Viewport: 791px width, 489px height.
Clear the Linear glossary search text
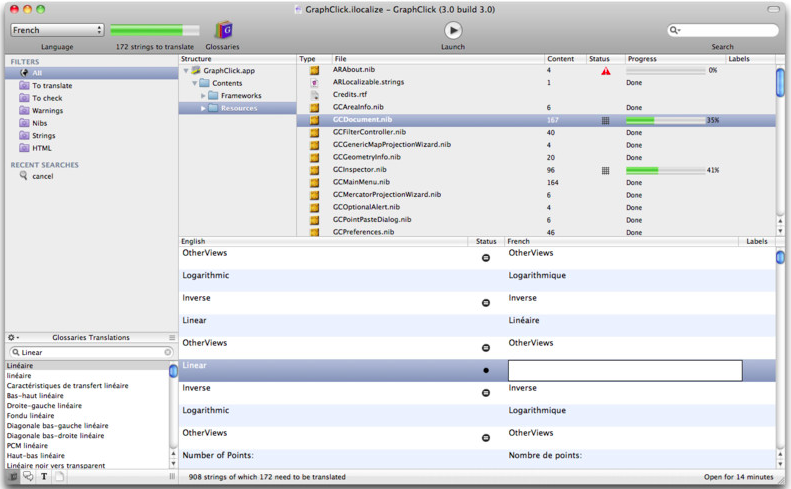[x=167, y=352]
